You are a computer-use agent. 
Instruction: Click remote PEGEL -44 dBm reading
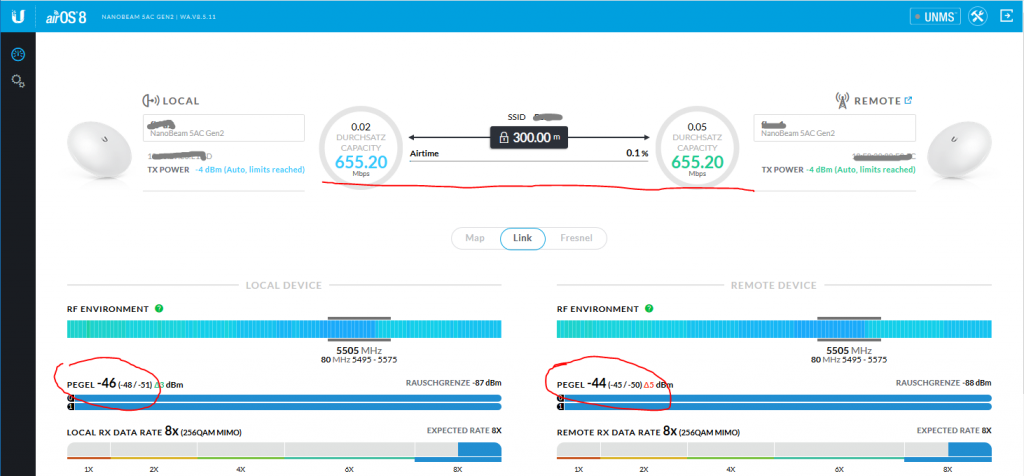pyautogui.click(x=615, y=384)
